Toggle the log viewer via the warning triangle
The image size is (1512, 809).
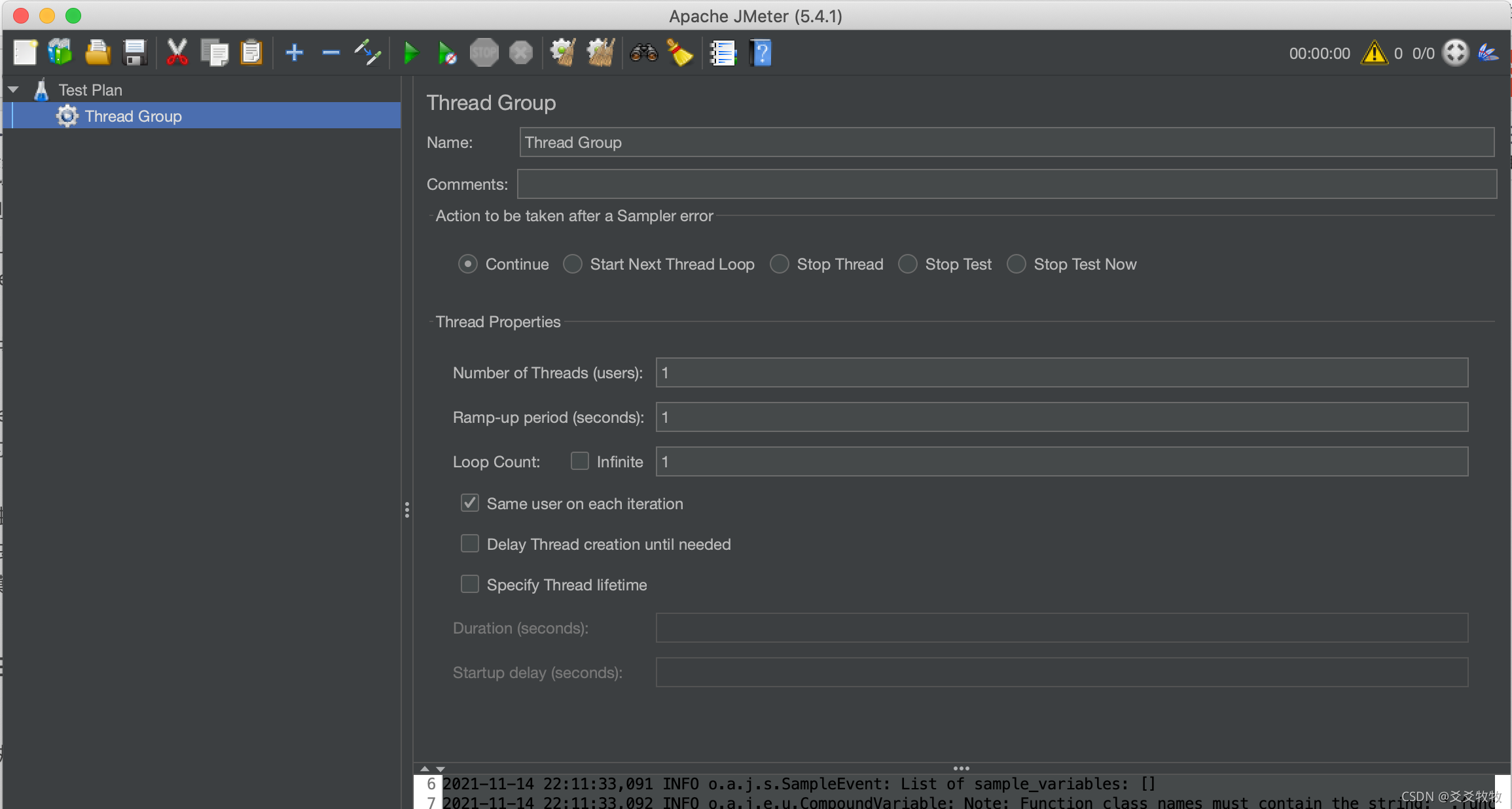pos(1374,53)
